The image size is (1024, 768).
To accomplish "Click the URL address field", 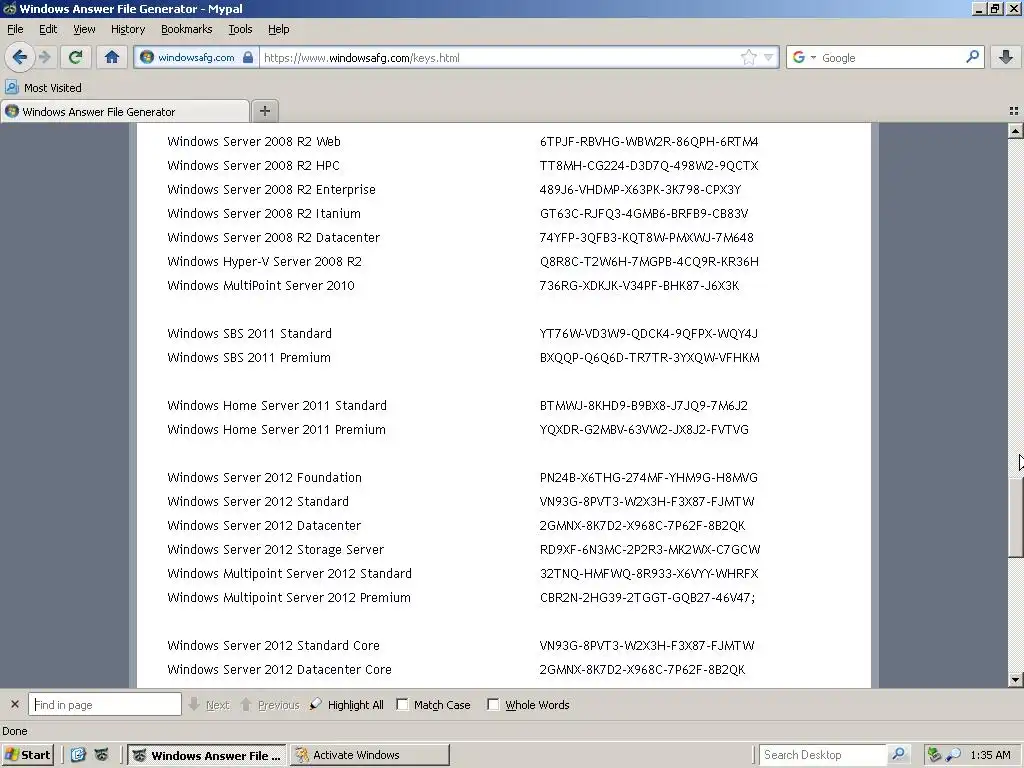I will (500, 57).
